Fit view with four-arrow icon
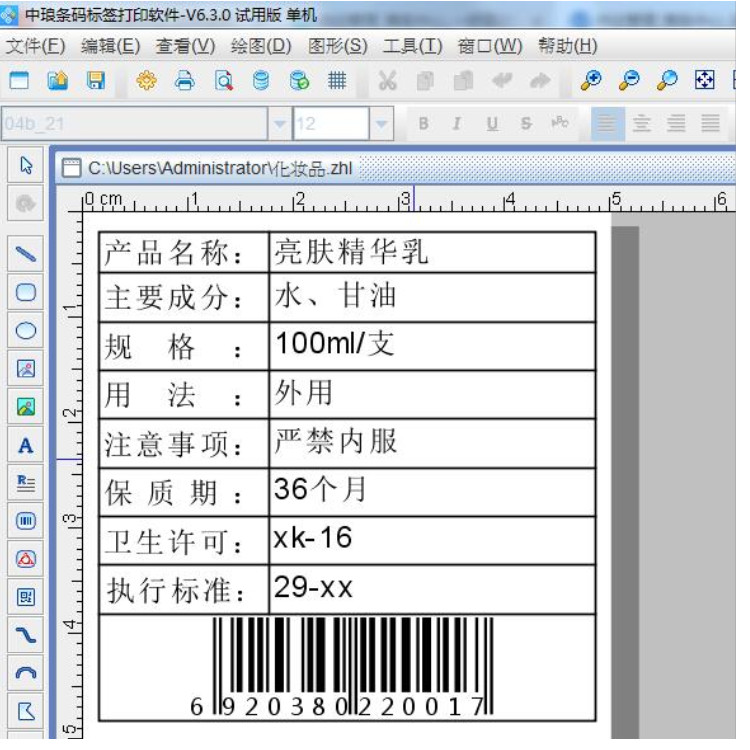This screenshot has height=750, width=750. pyautogui.click(x=705, y=80)
